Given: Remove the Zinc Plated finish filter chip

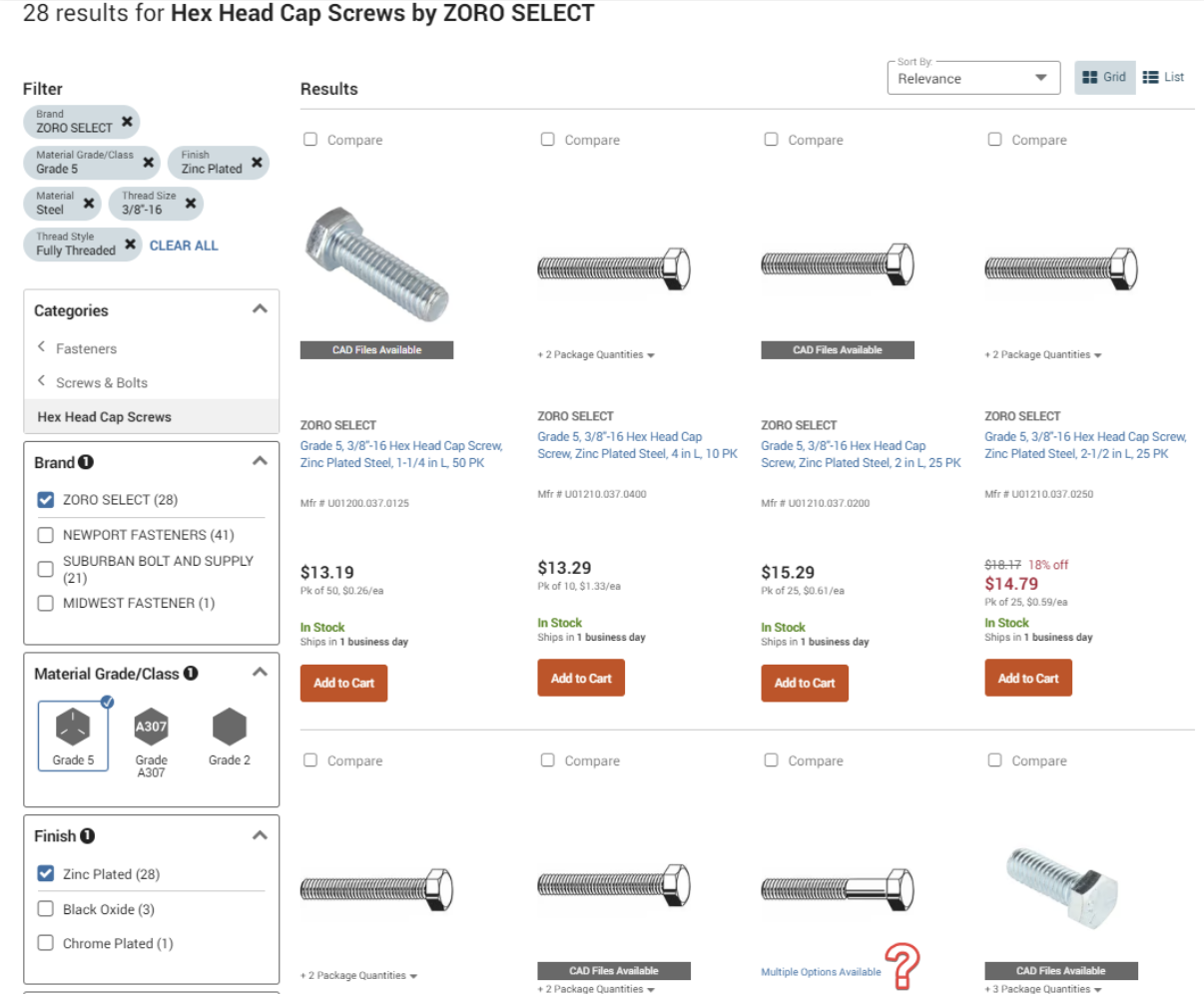Looking at the screenshot, I should pyautogui.click(x=257, y=163).
